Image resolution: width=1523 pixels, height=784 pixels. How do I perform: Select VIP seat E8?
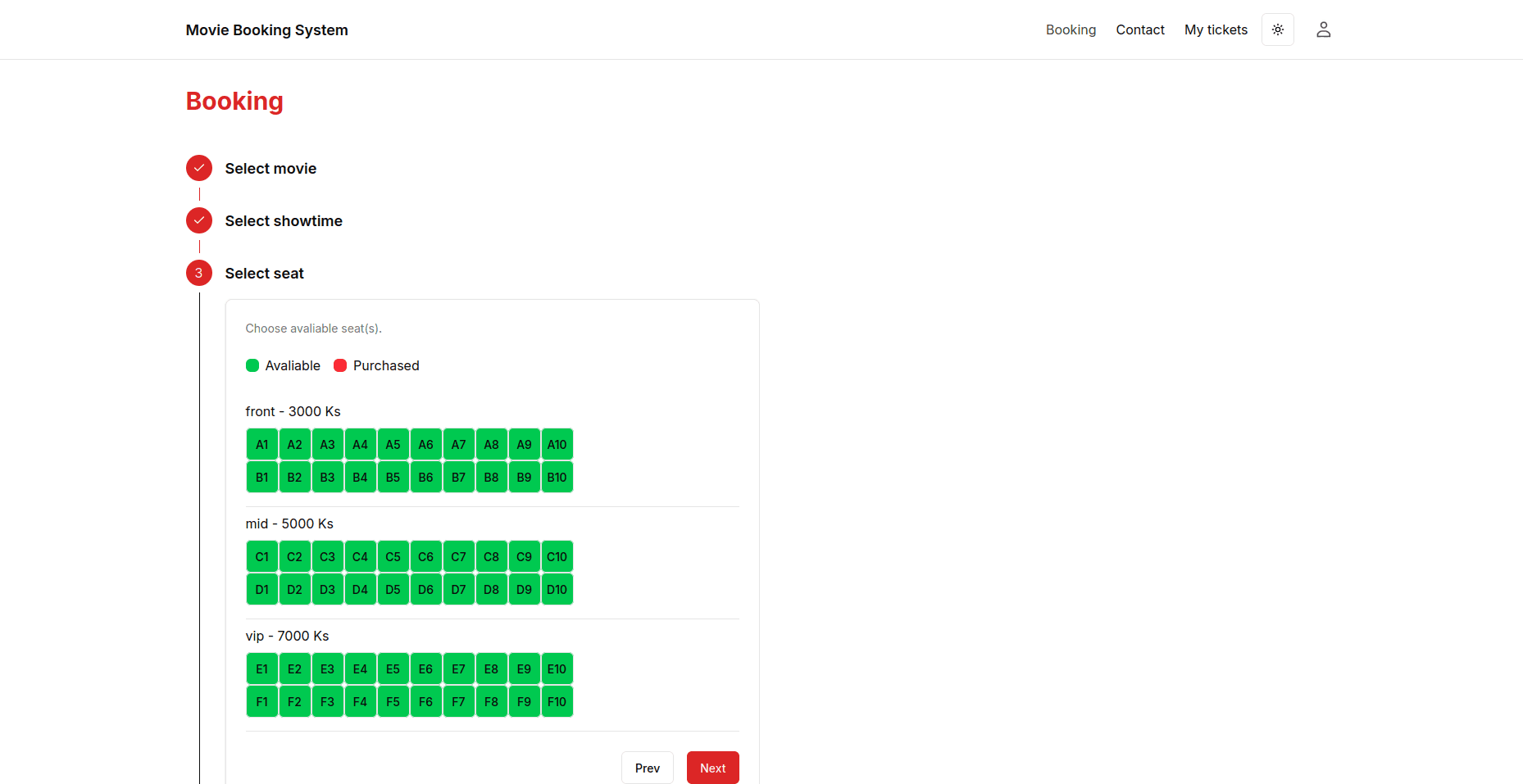coord(492,668)
